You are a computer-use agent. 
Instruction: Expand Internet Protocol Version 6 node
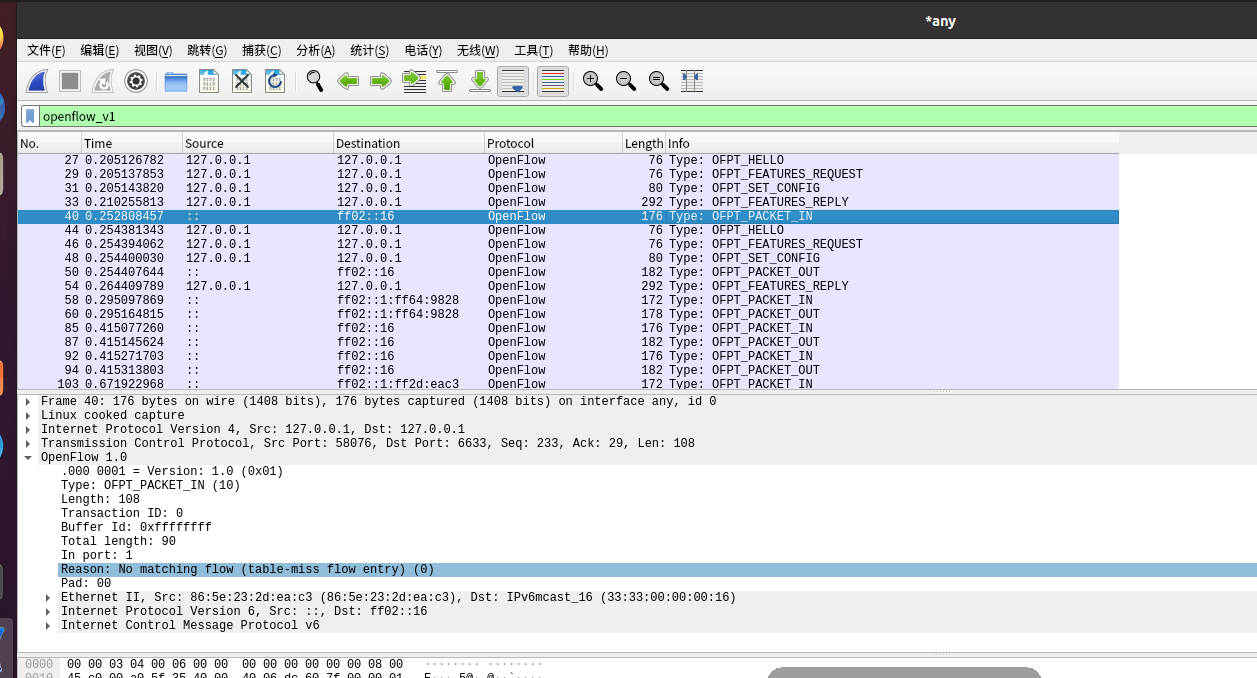pos(48,611)
